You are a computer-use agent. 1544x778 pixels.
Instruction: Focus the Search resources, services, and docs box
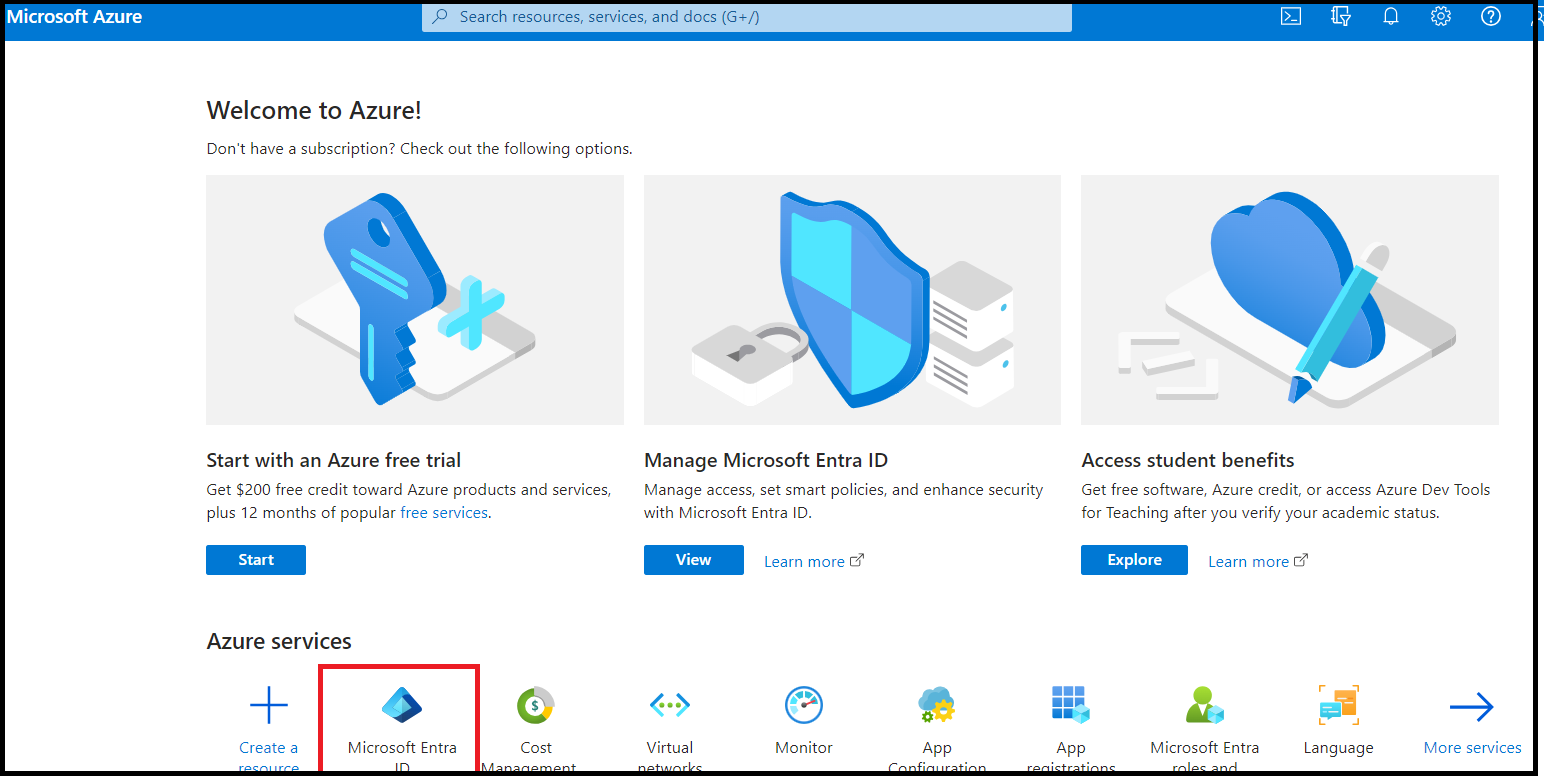point(747,17)
